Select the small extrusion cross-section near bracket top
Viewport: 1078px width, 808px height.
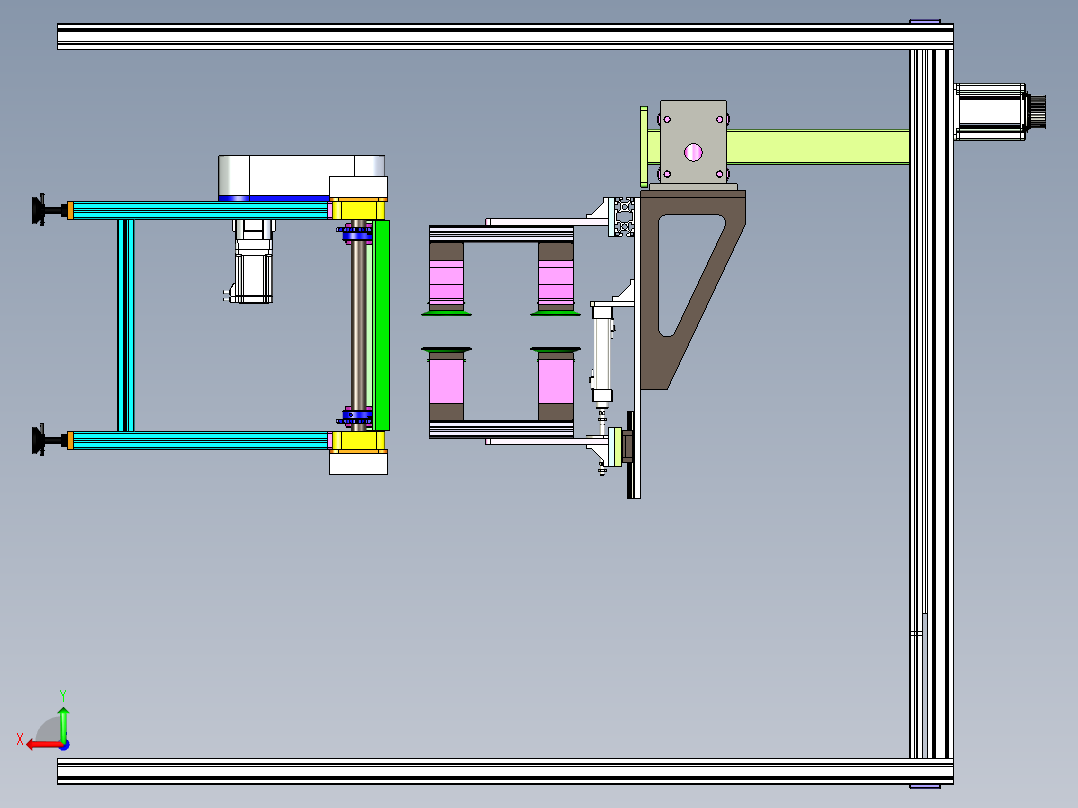coord(624,217)
